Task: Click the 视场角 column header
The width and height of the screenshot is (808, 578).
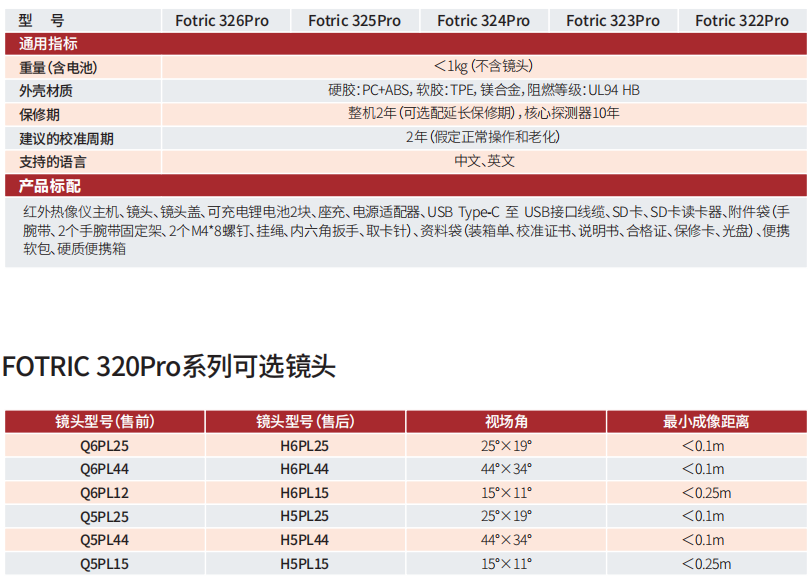Action: 506,421
